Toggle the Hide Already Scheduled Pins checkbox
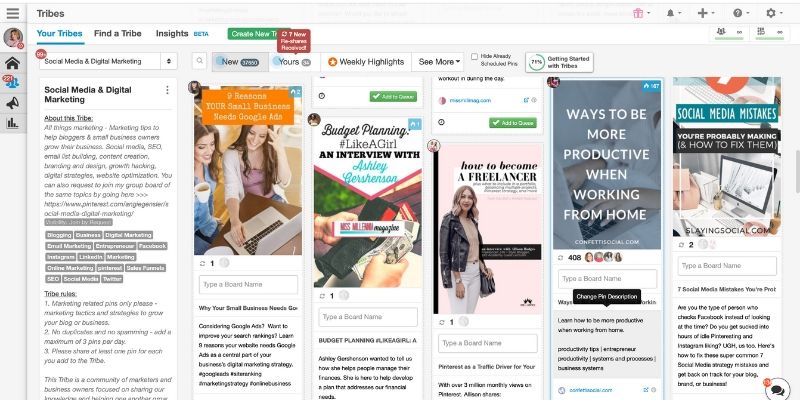This screenshot has height=400, width=800. coord(474,57)
